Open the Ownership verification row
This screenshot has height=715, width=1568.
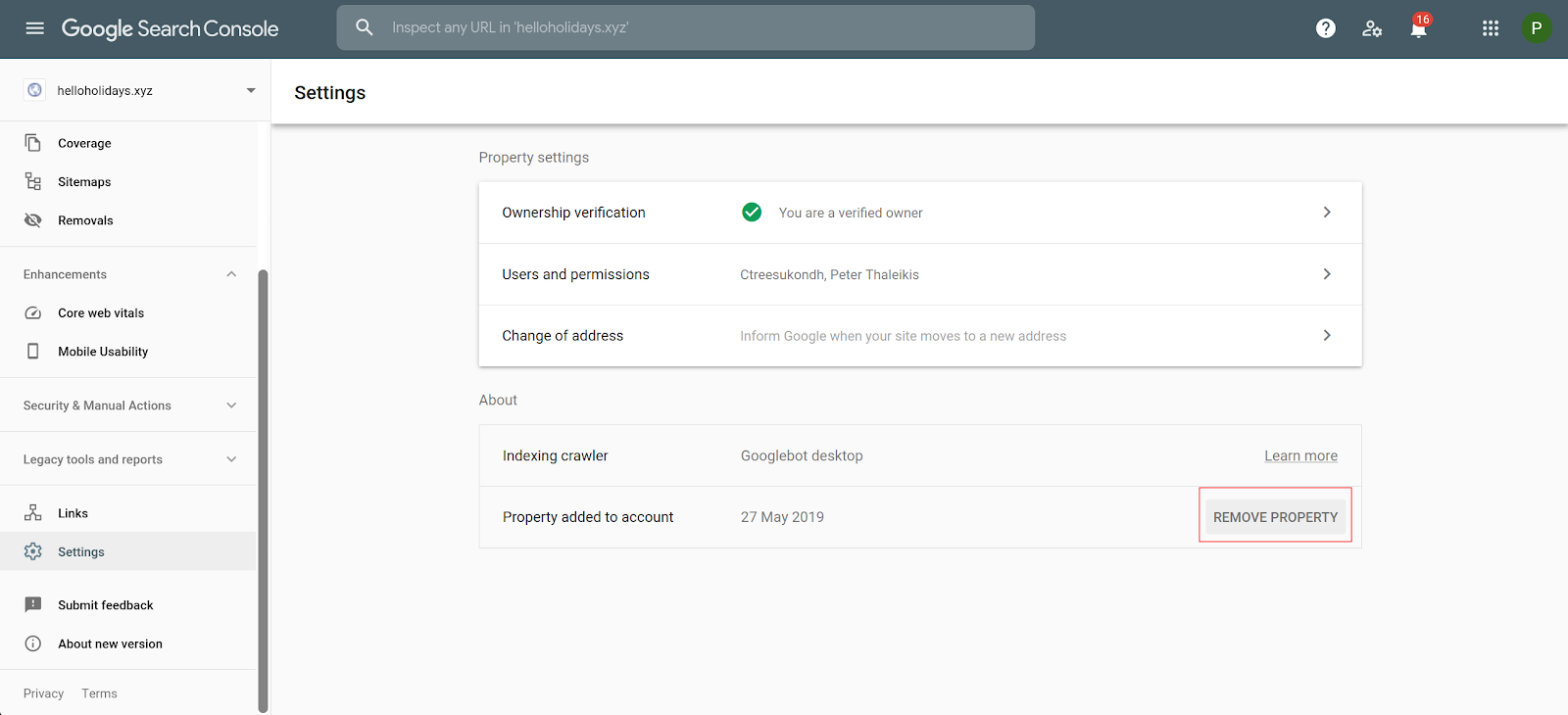[919, 213]
